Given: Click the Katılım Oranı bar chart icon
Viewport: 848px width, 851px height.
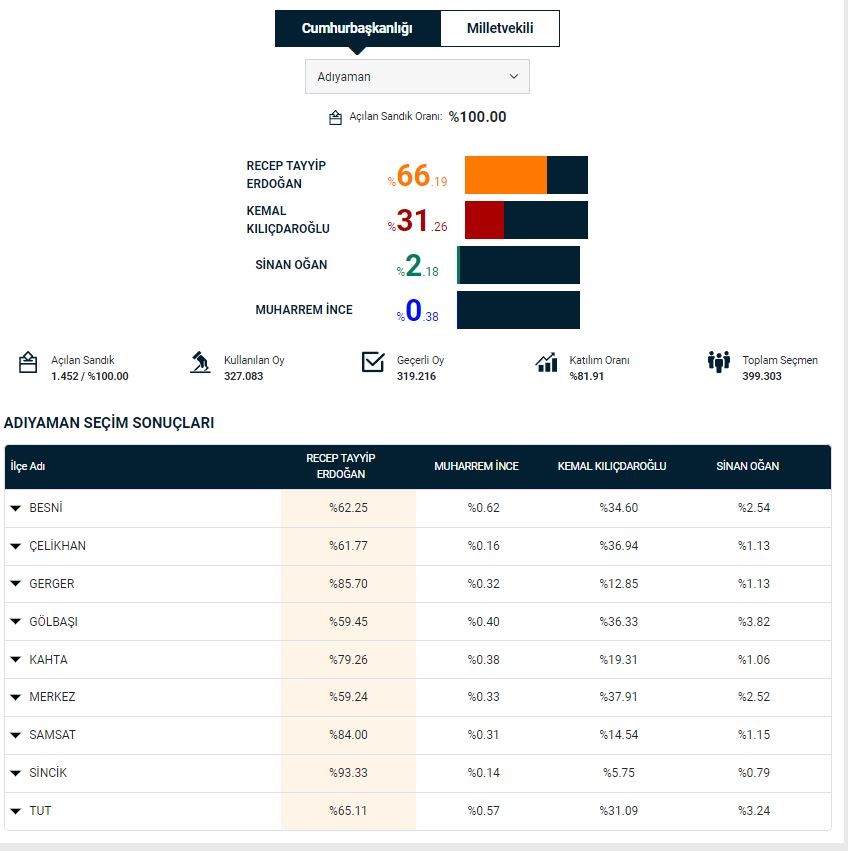Looking at the screenshot, I should coord(546,362).
